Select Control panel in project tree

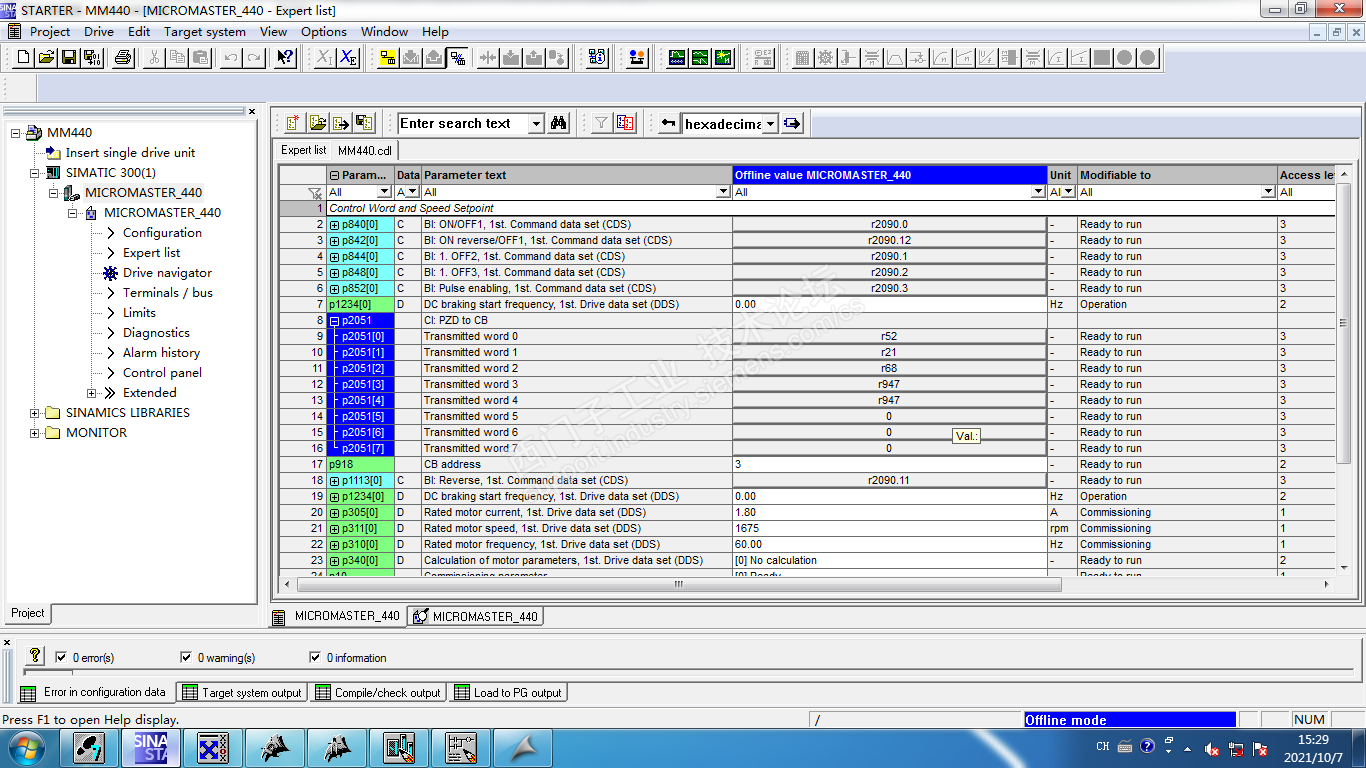[162, 373]
